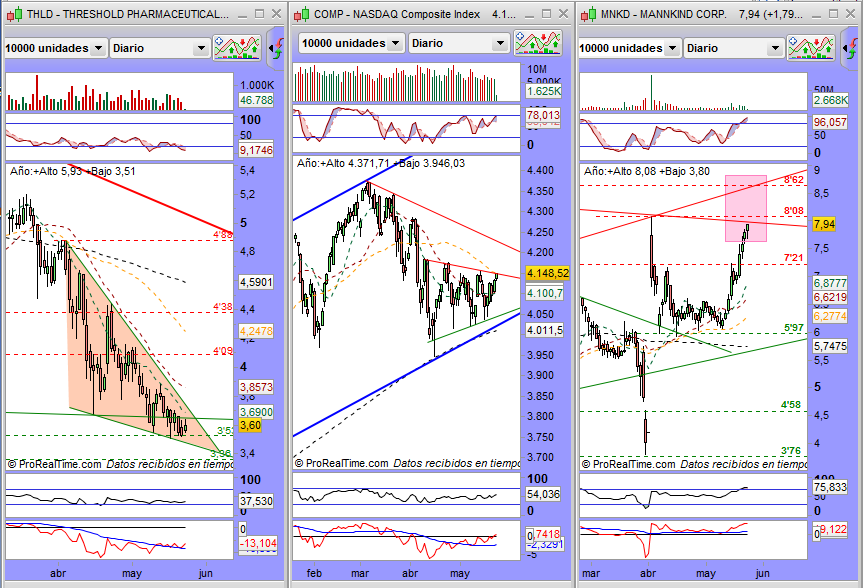Open the Diario timeframe dropdown in MNKD window
This screenshot has height=588, width=864.
733,48
